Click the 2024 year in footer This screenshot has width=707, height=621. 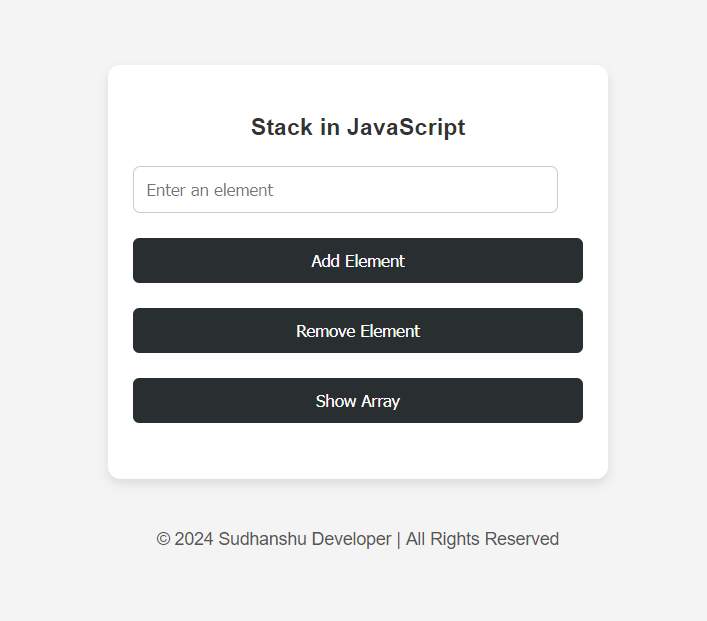click(x=194, y=539)
